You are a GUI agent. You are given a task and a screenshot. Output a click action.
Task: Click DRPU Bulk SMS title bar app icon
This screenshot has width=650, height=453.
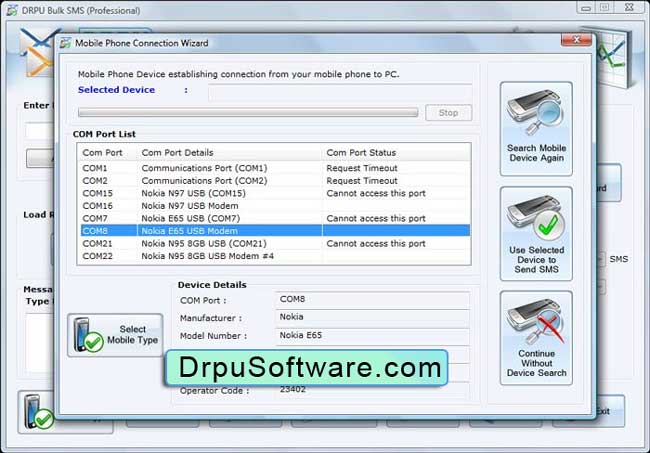point(12,10)
